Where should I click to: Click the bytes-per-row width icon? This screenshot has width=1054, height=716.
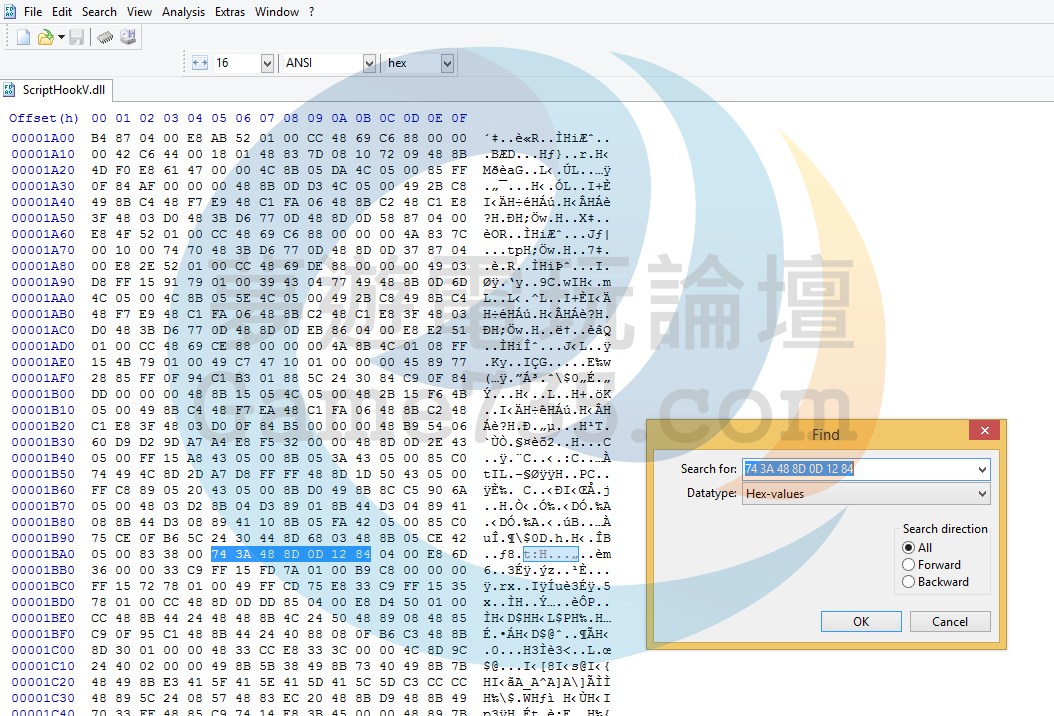199,63
